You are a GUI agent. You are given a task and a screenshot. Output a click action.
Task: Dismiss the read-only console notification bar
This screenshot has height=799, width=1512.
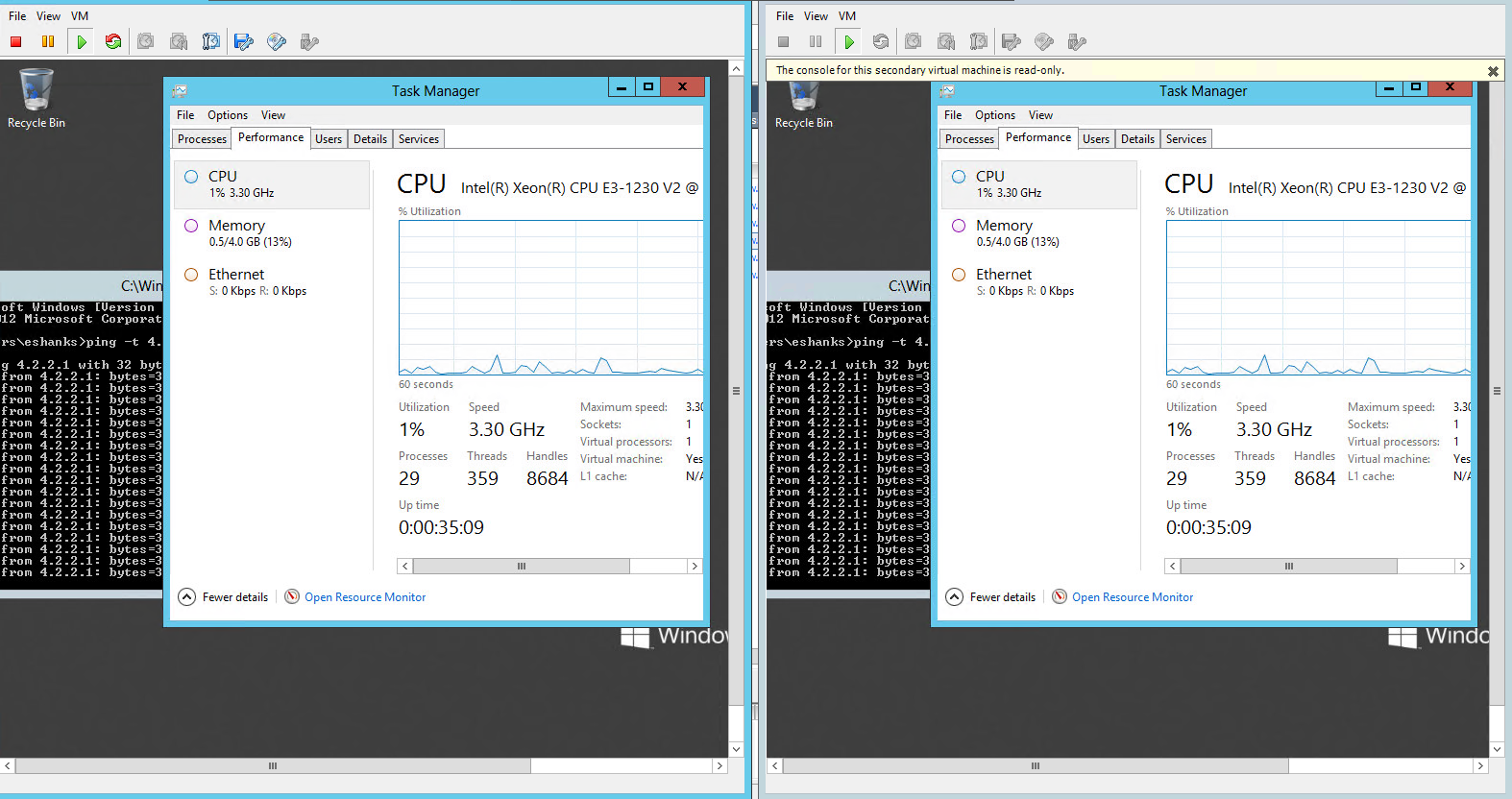click(1493, 71)
